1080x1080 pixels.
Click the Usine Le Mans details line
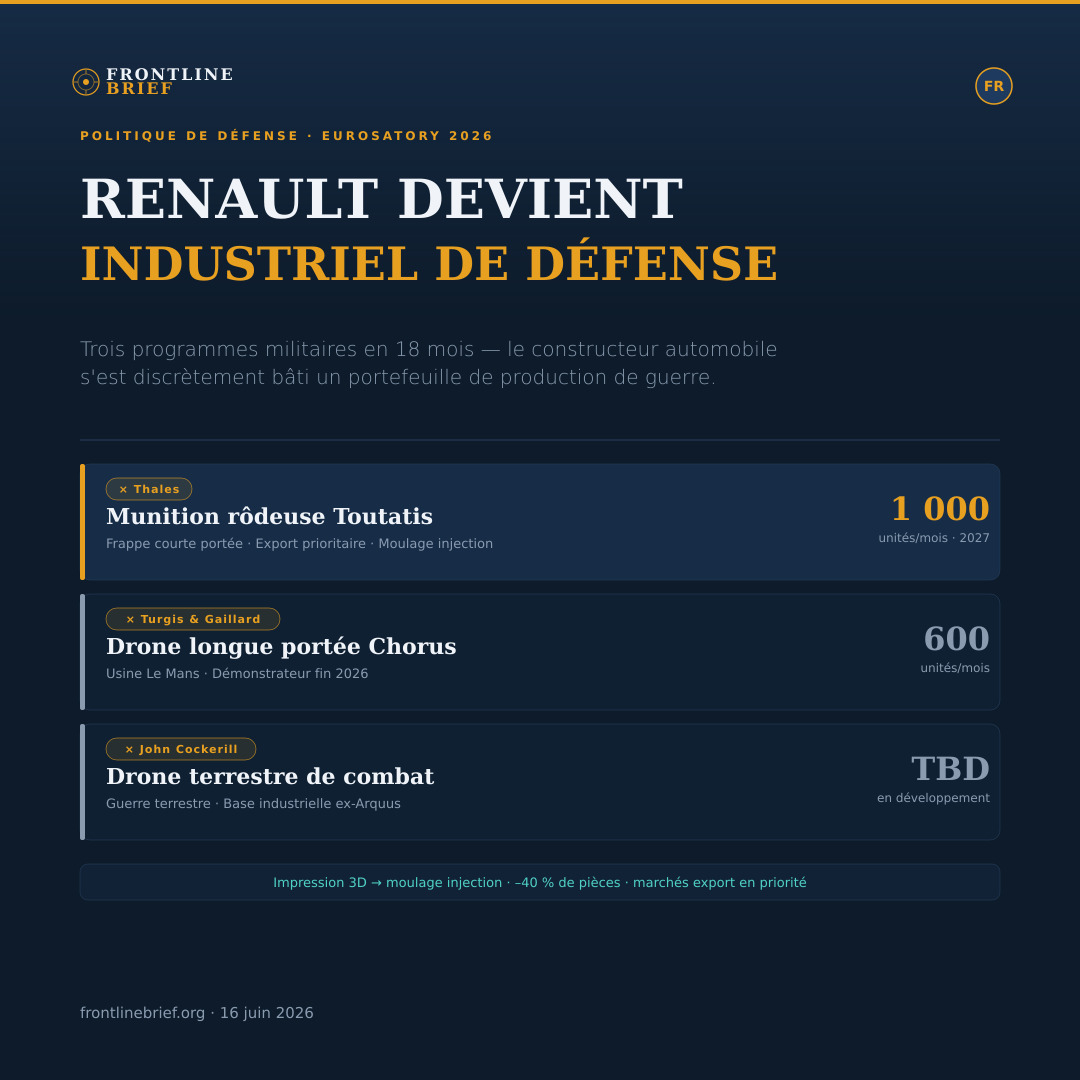[x=237, y=674]
